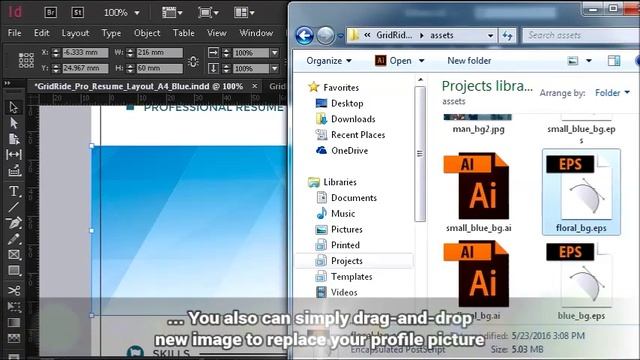Open Adobe Stock via the St icon
640x360 pixels.
tap(78, 12)
